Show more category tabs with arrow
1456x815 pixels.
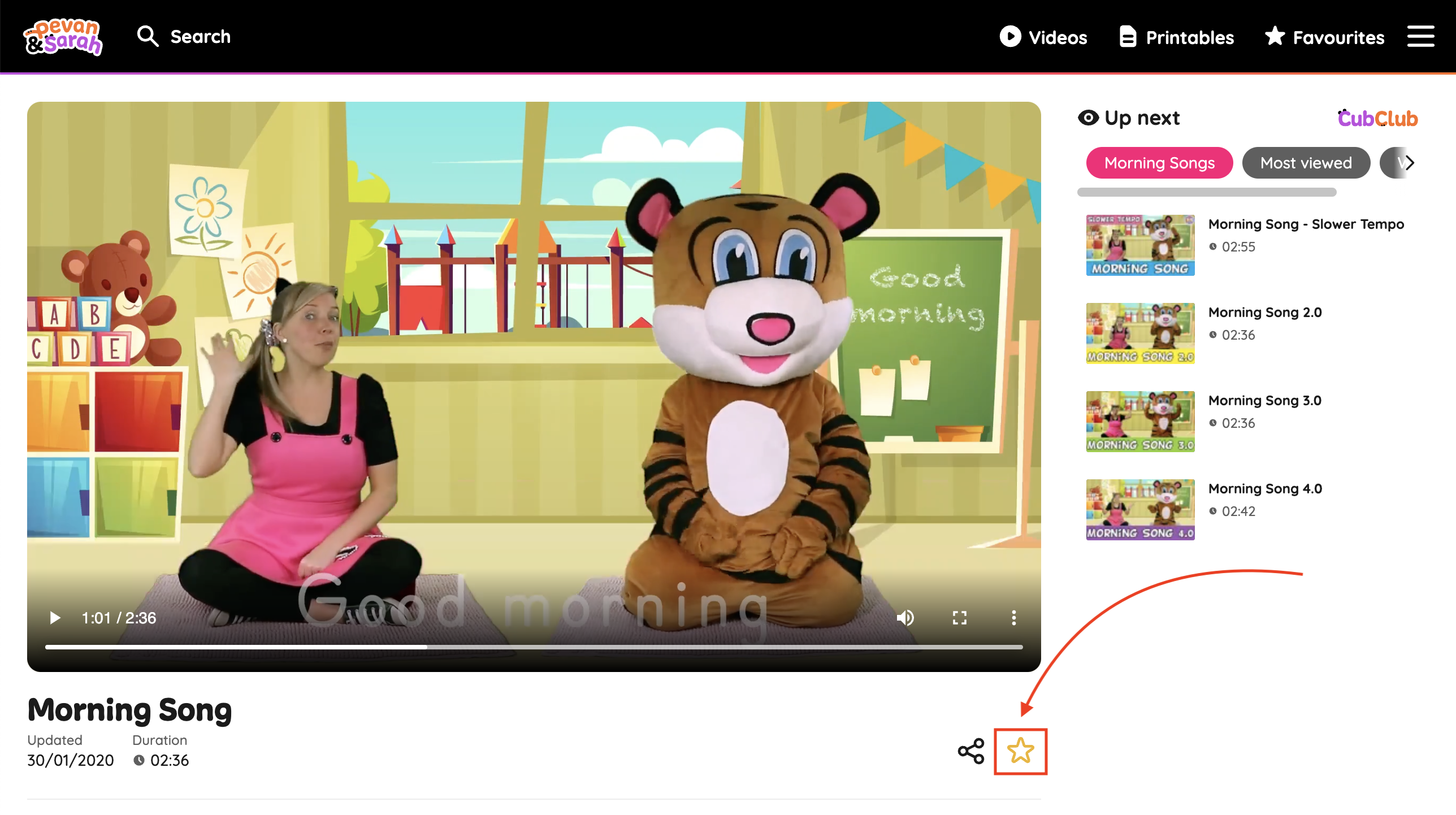1409,163
